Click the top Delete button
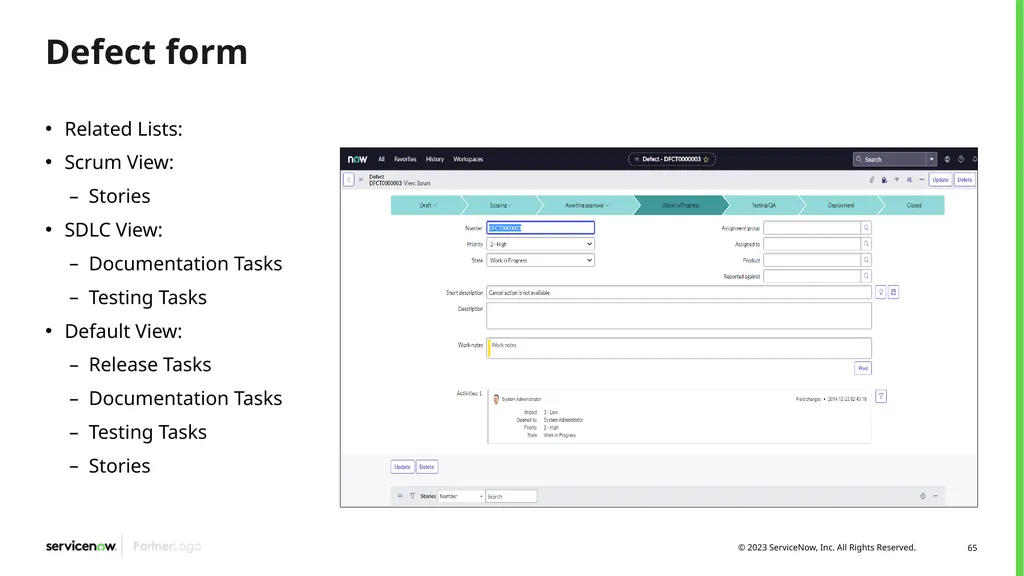 click(x=965, y=180)
